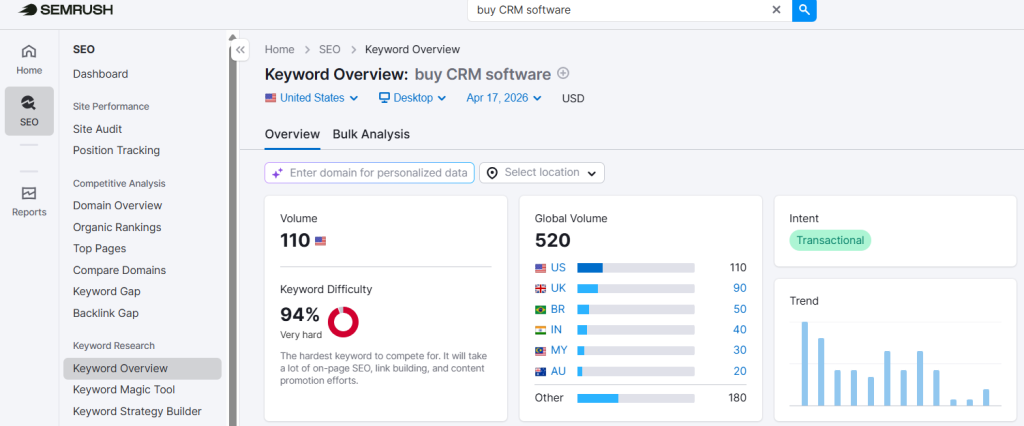Click the Competitive Analysis section heading
The height and width of the screenshot is (426, 1024).
pyautogui.click(x=119, y=184)
